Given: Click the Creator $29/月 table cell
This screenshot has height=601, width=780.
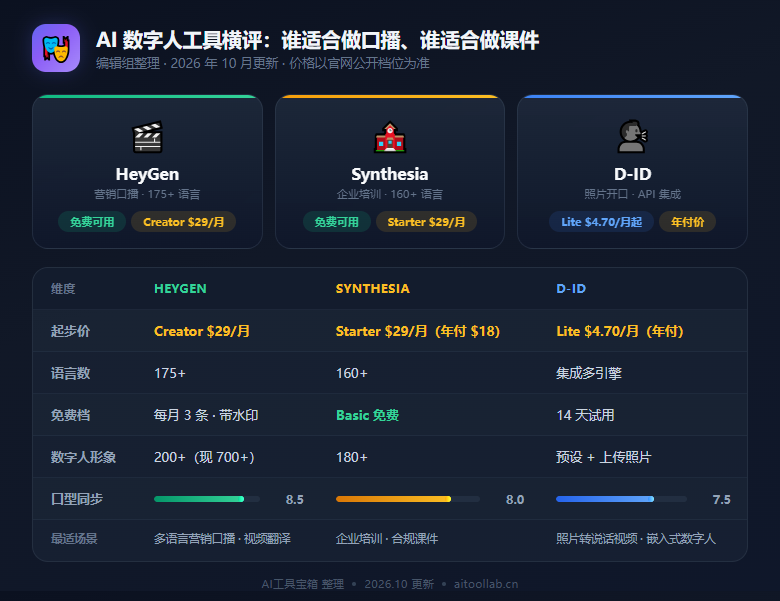Looking at the screenshot, I should 202,331.
